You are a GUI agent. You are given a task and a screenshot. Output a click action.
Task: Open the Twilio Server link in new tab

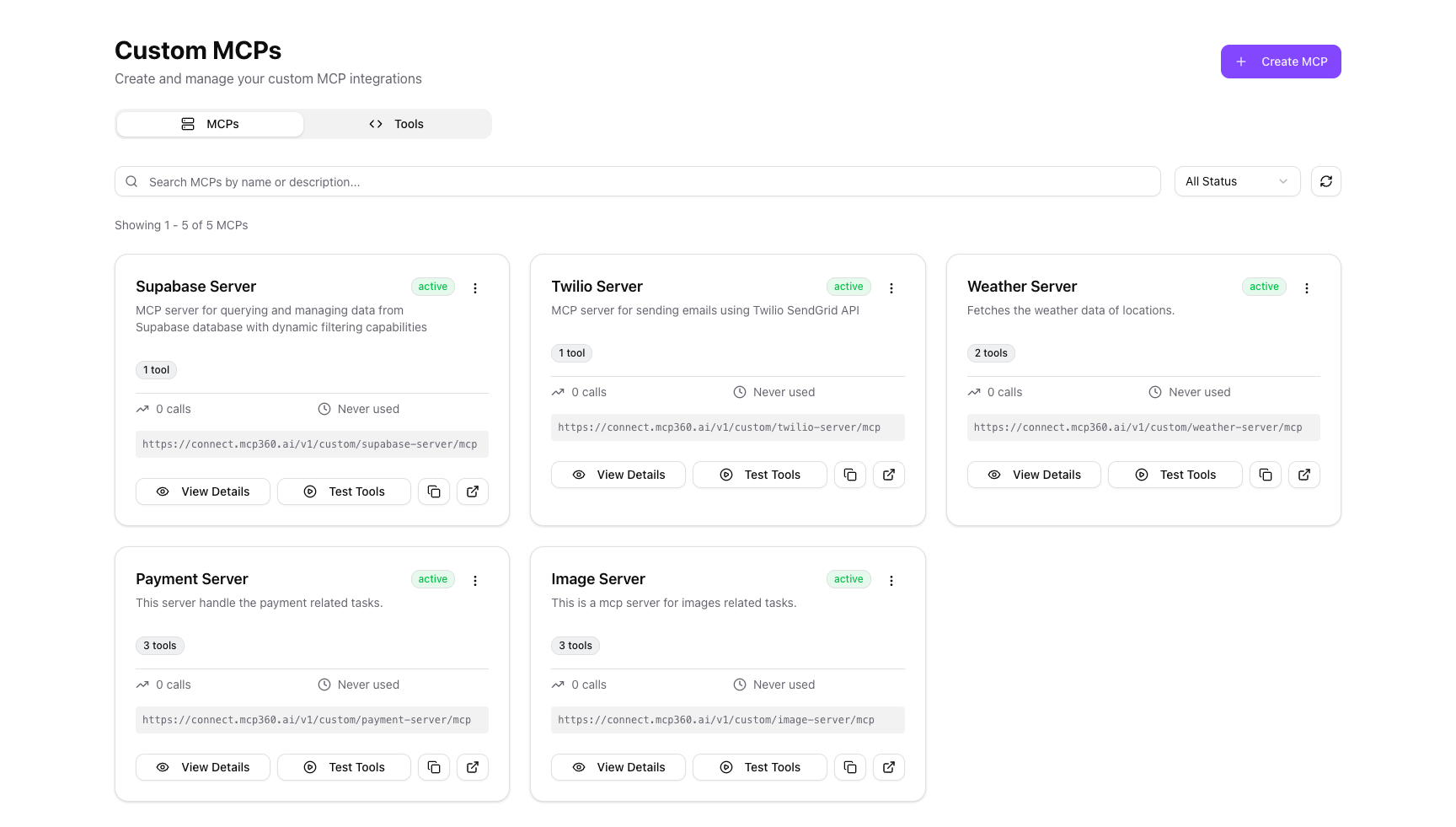888,475
